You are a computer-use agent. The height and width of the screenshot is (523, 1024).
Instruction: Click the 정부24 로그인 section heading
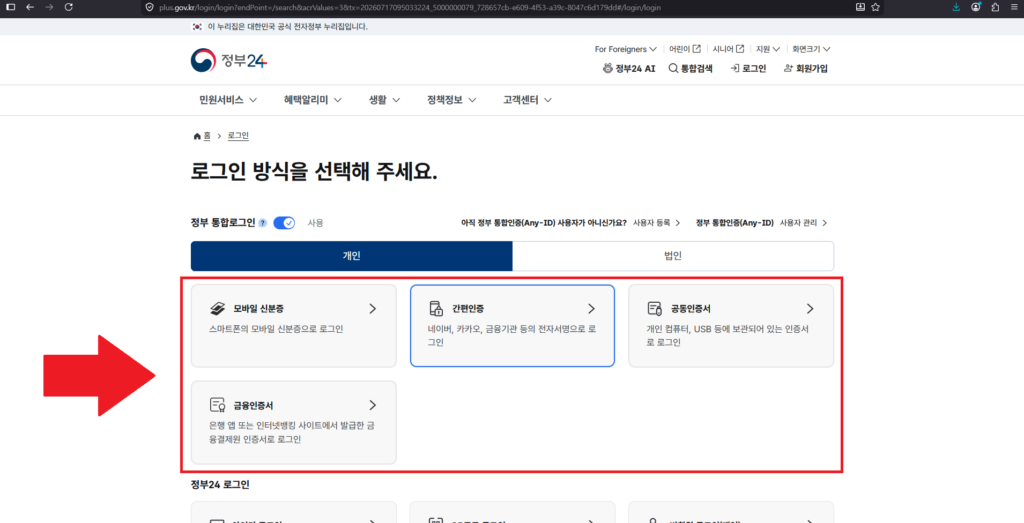[220, 485]
